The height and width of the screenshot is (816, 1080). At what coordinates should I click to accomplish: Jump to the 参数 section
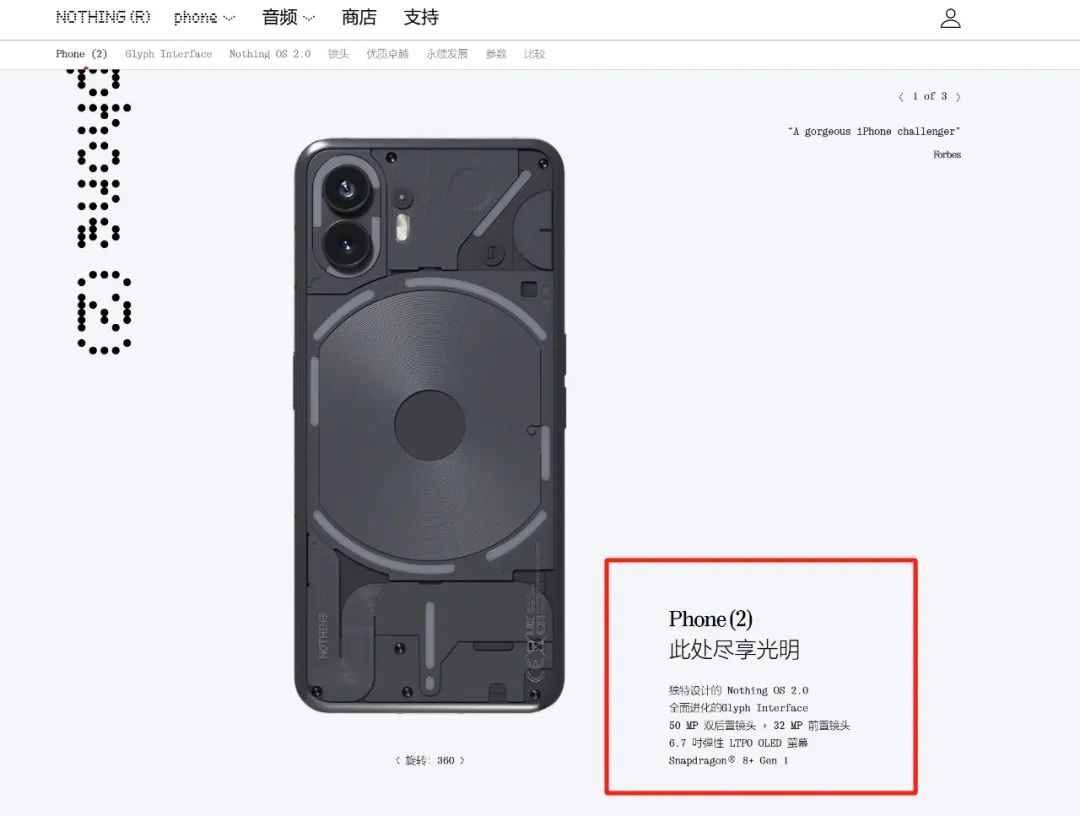click(495, 54)
